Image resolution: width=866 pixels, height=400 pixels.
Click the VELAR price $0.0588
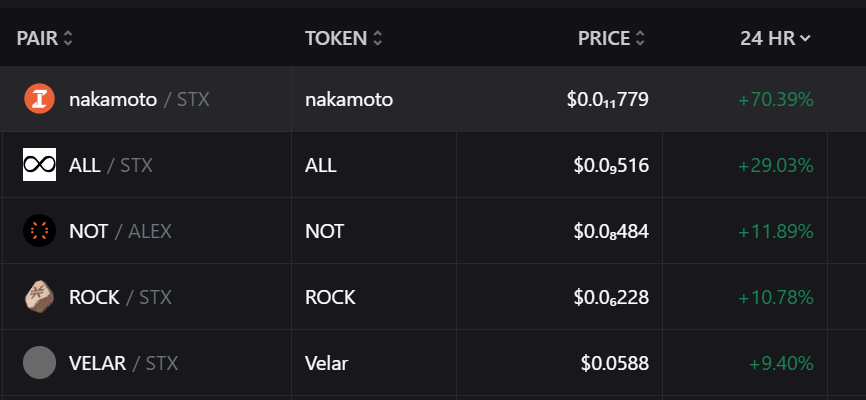click(x=615, y=363)
